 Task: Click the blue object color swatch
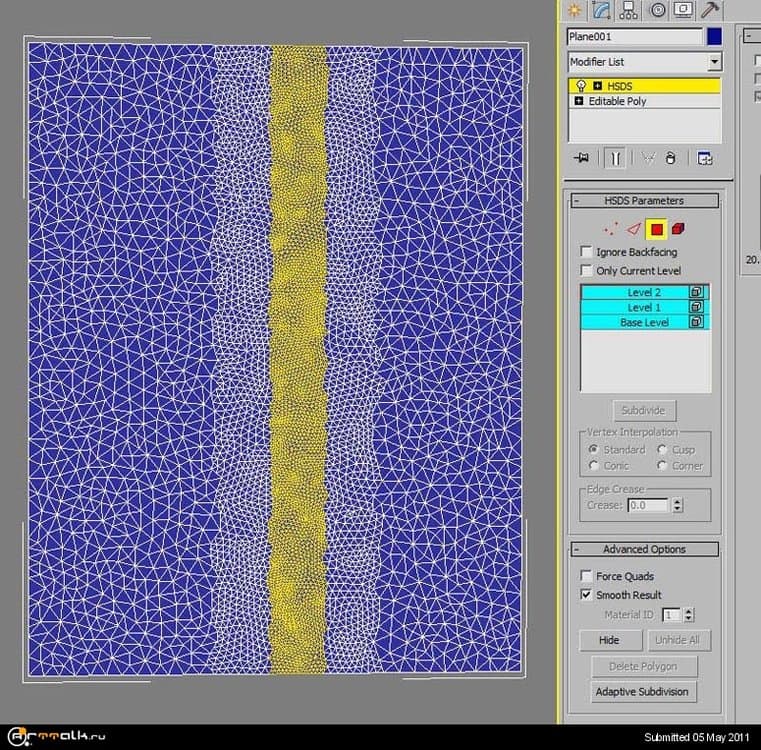click(x=714, y=37)
